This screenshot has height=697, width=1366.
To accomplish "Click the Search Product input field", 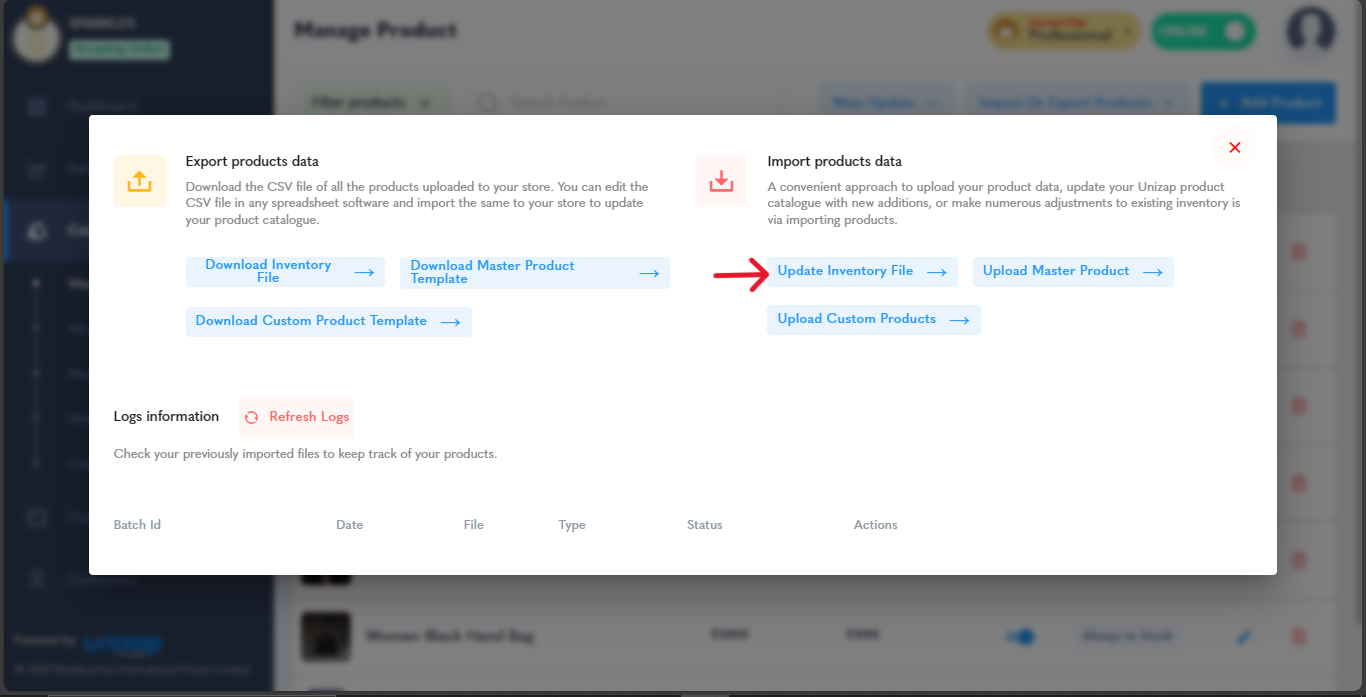I will pyautogui.click(x=620, y=102).
